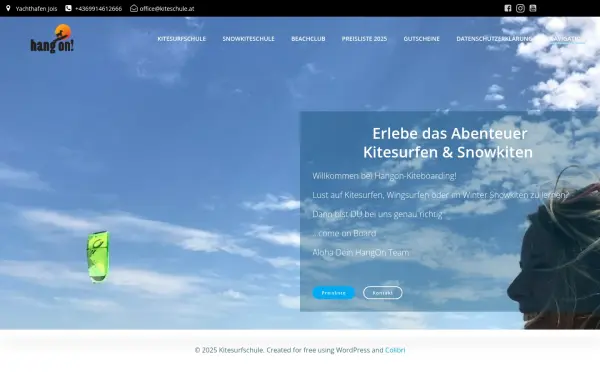Open the YouTube icon in top bar
The image size is (600, 375).
pyautogui.click(x=533, y=8)
